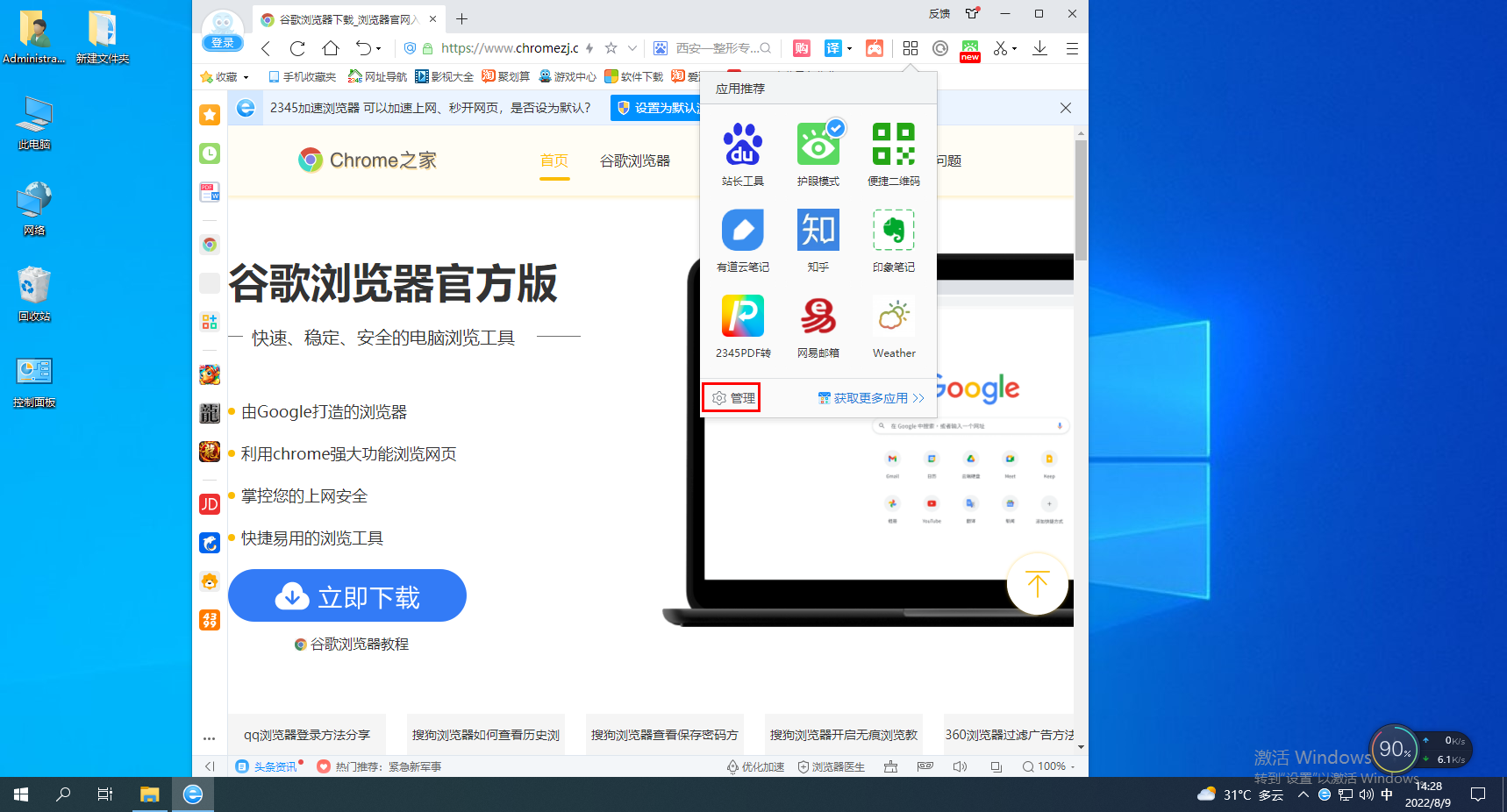The image size is (1507, 812).
Task: Click the home page icon
Action: click(330, 48)
